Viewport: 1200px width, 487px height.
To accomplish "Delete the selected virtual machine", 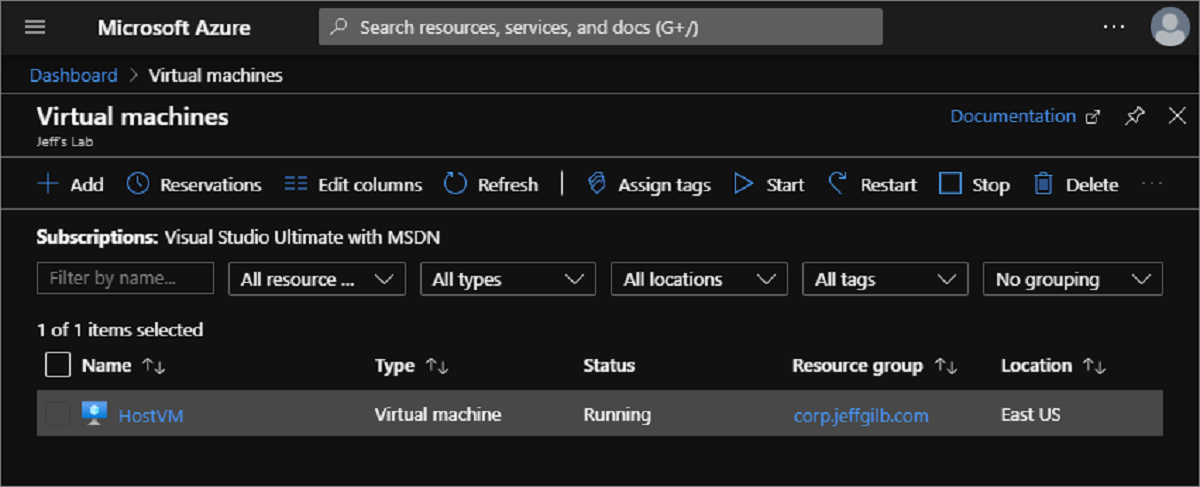I will tap(1076, 185).
